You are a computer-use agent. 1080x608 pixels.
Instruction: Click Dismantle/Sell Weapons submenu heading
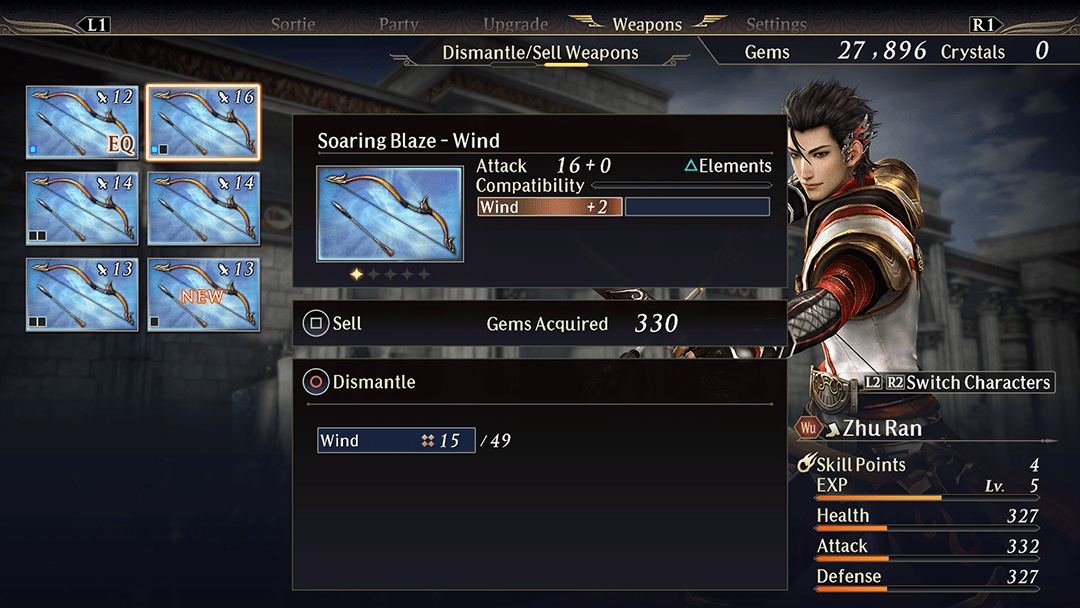[540, 52]
